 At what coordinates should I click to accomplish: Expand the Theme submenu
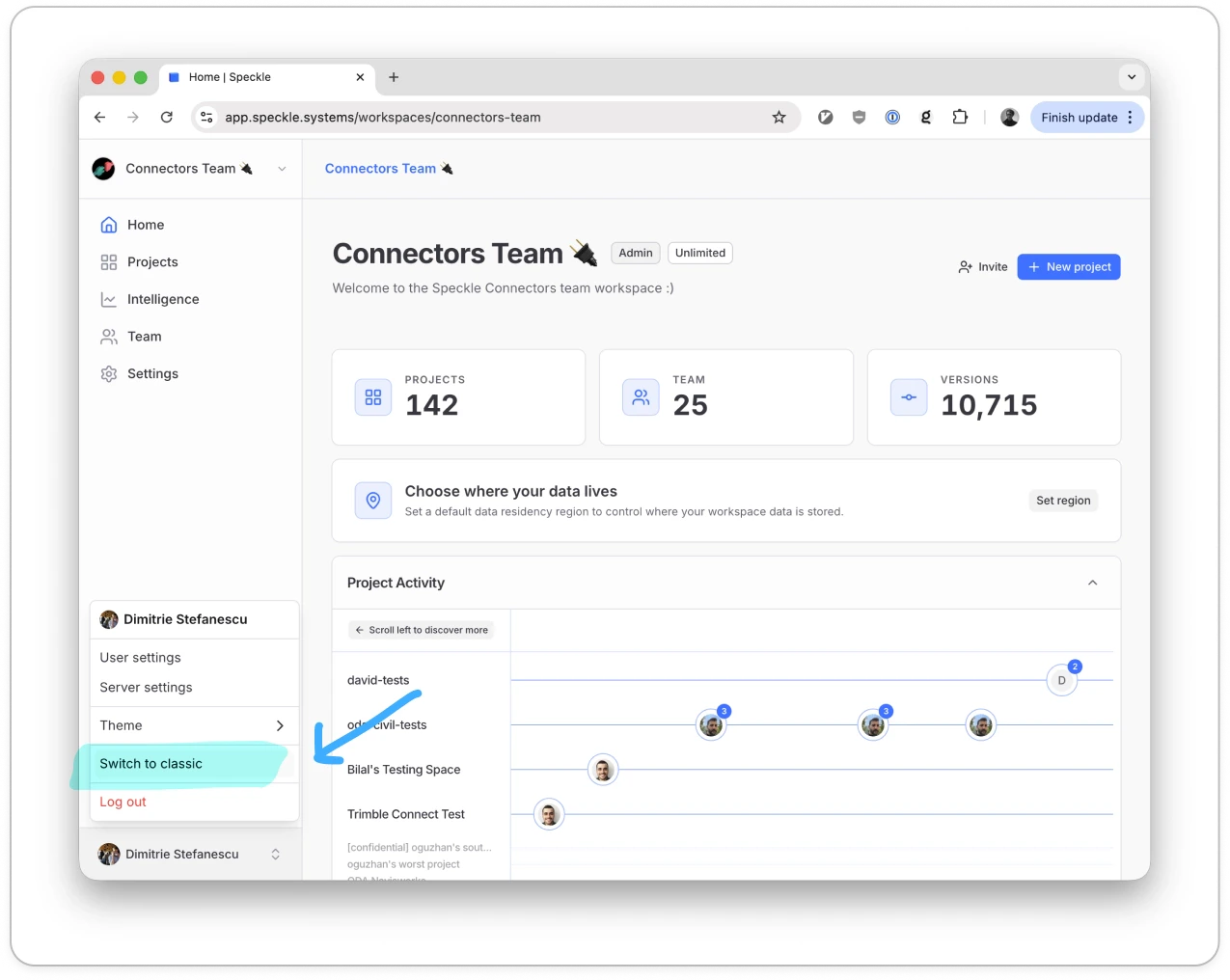[x=194, y=725]
